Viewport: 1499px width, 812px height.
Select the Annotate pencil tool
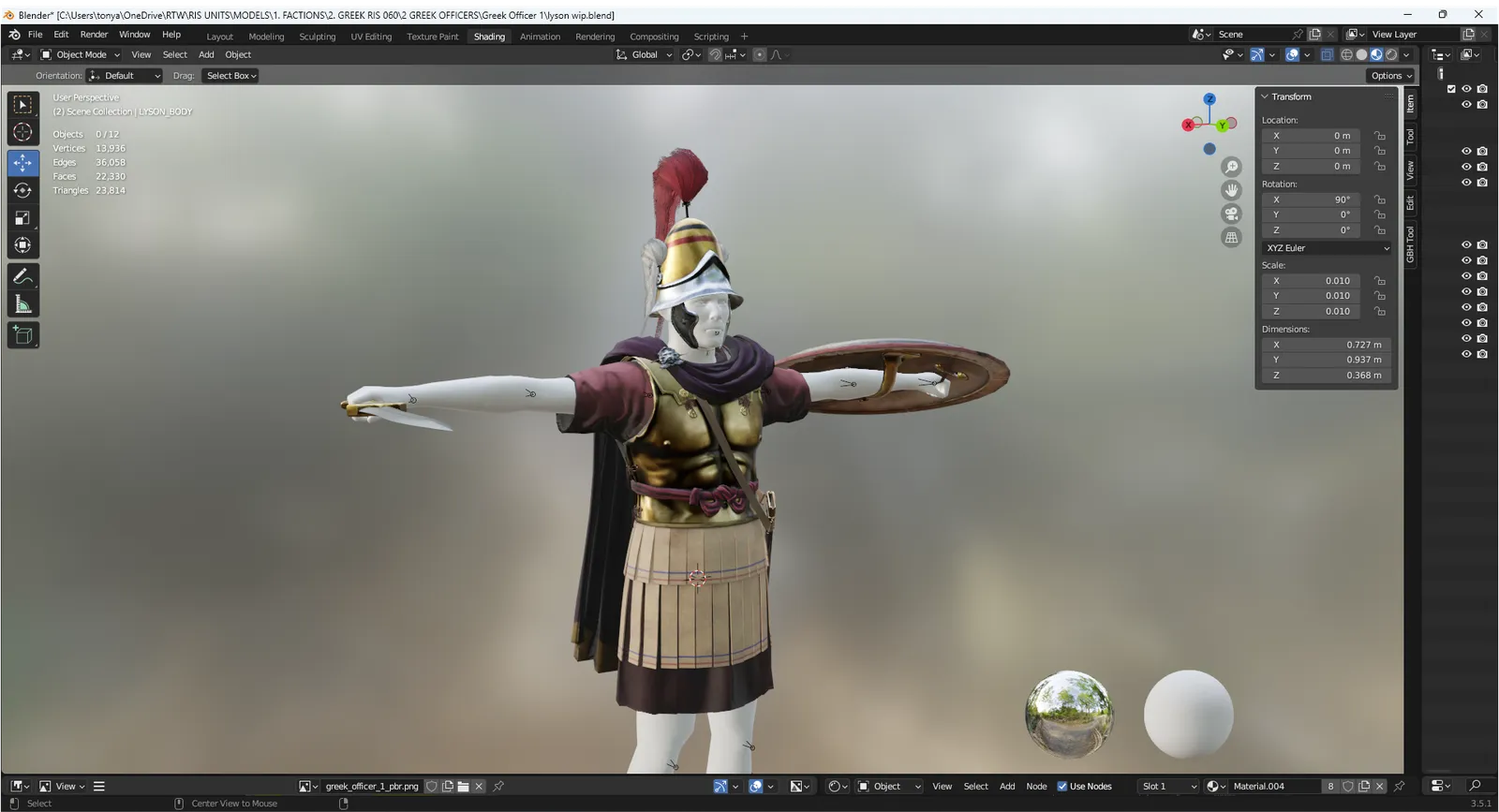click(23, 276)
